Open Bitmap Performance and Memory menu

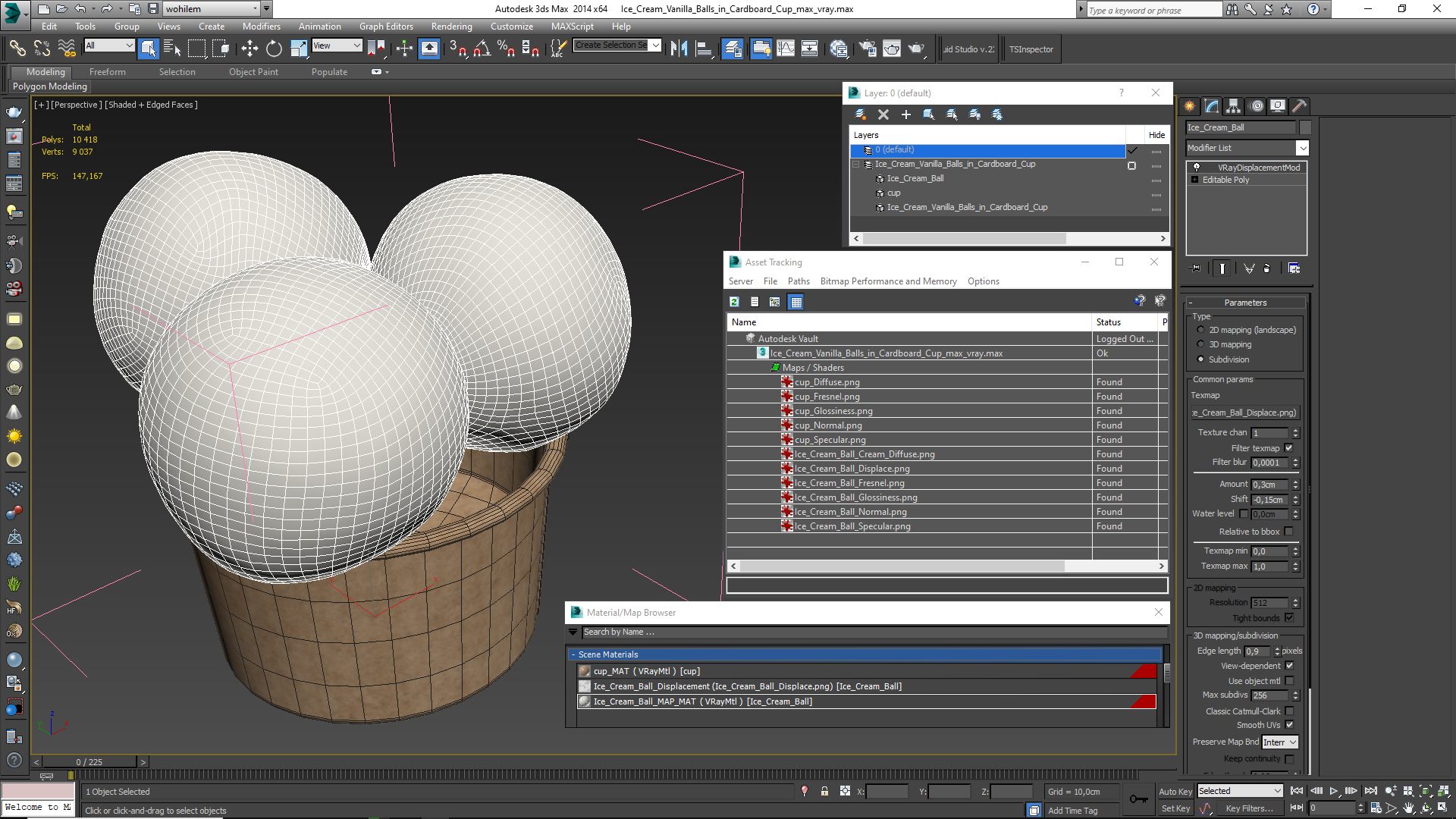(888, 281)
